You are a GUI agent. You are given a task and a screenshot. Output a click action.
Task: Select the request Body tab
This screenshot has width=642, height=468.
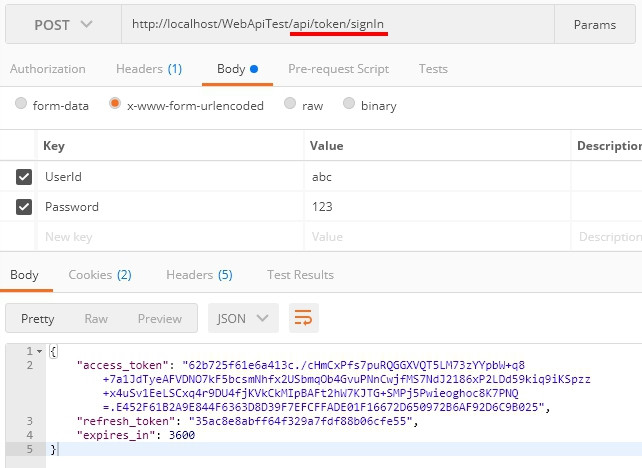click(x=237, y=69)
